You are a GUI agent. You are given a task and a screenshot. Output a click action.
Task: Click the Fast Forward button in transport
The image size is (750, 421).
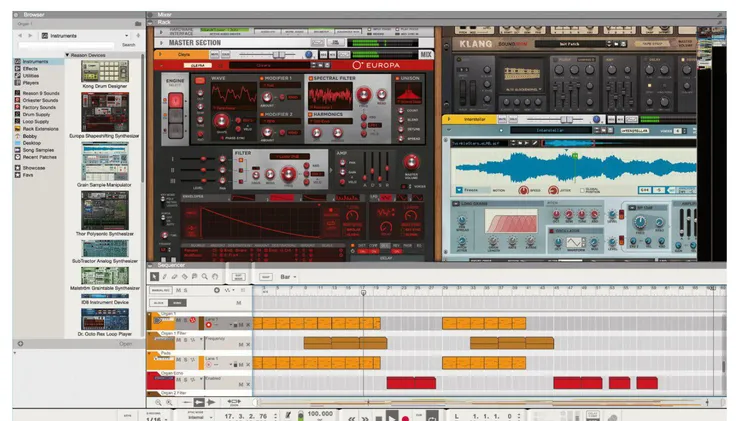pos(365,418)
